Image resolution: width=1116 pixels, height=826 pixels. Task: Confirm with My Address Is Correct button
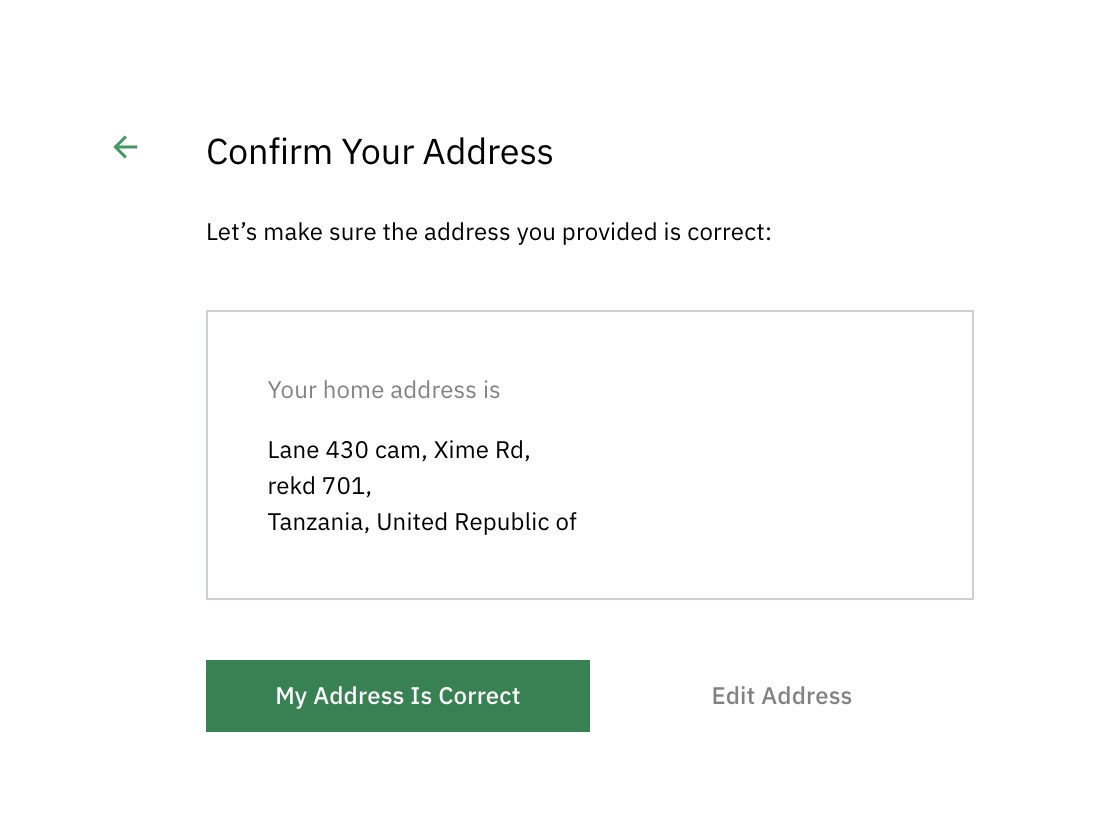point(398,696)
